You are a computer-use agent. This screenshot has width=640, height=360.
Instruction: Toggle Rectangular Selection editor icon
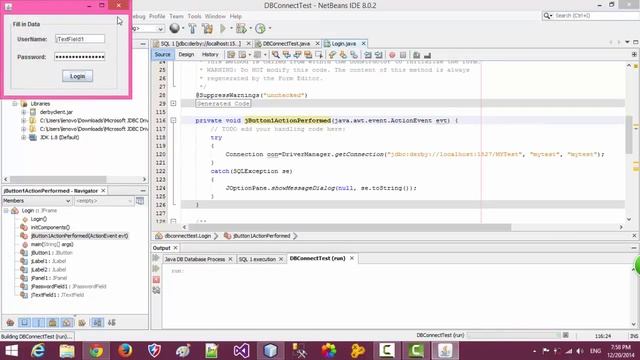click(319, 55)
